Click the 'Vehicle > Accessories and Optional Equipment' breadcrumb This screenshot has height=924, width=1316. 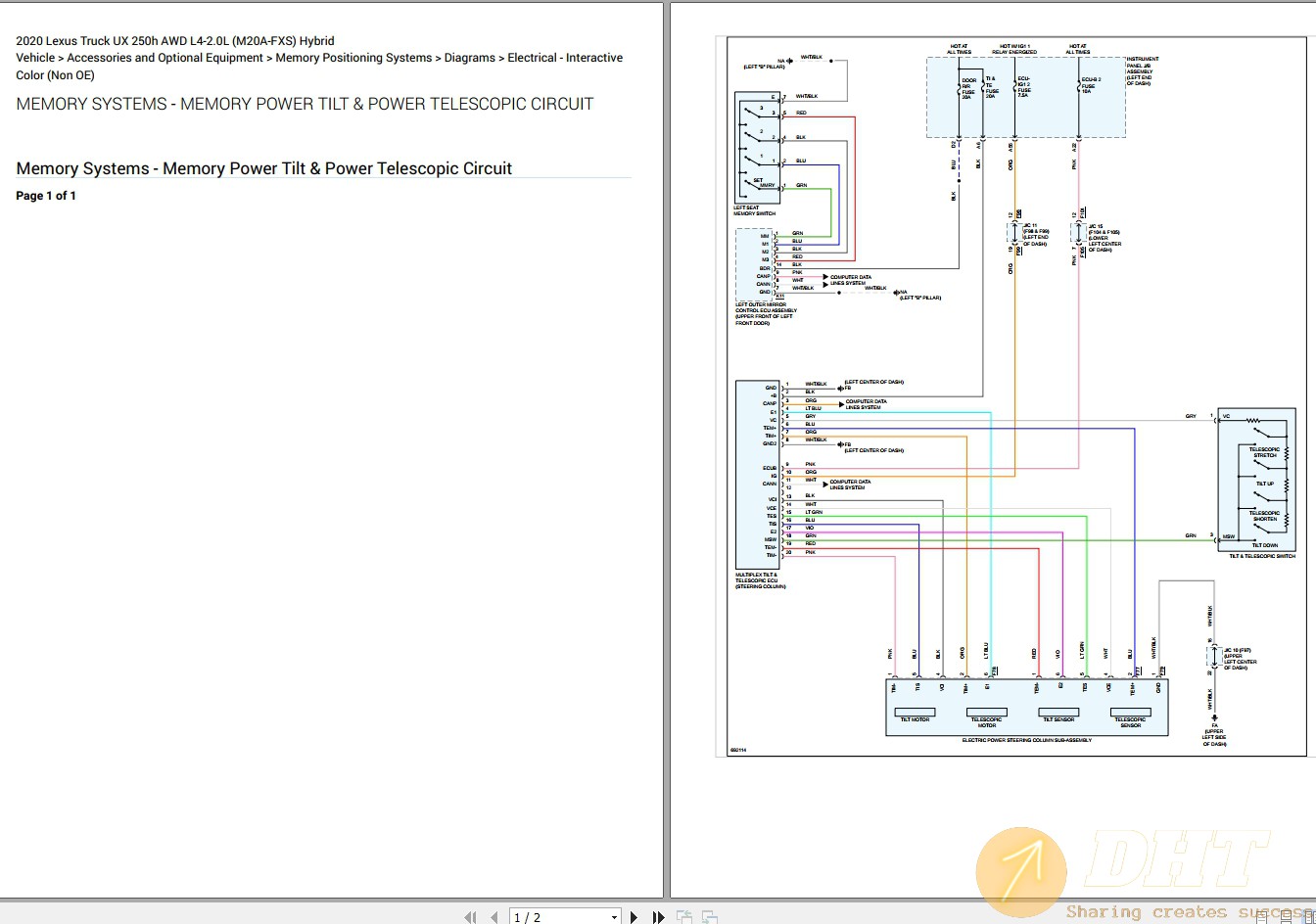[x=319, y=66]
